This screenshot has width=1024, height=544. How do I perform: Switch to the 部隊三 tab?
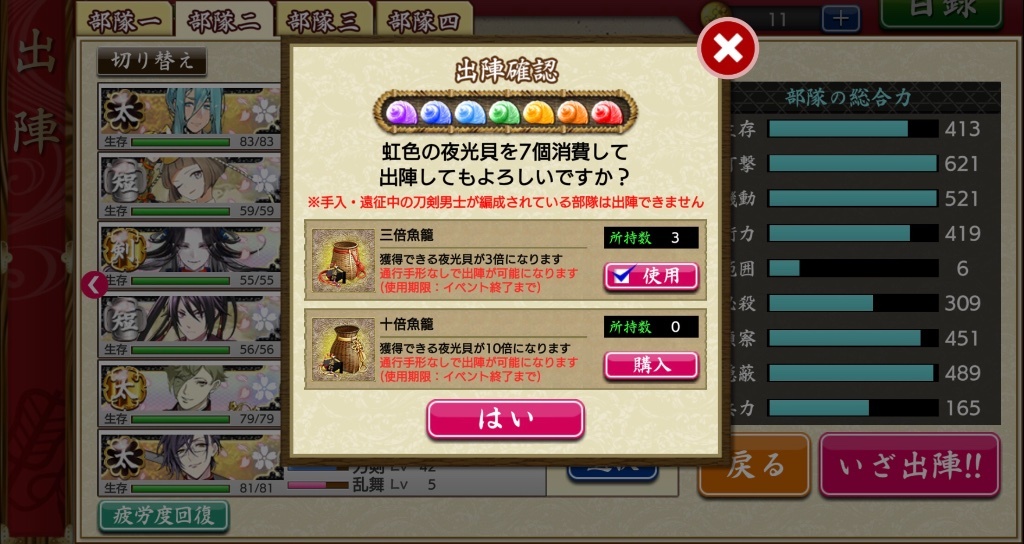(x=324, y=21)
